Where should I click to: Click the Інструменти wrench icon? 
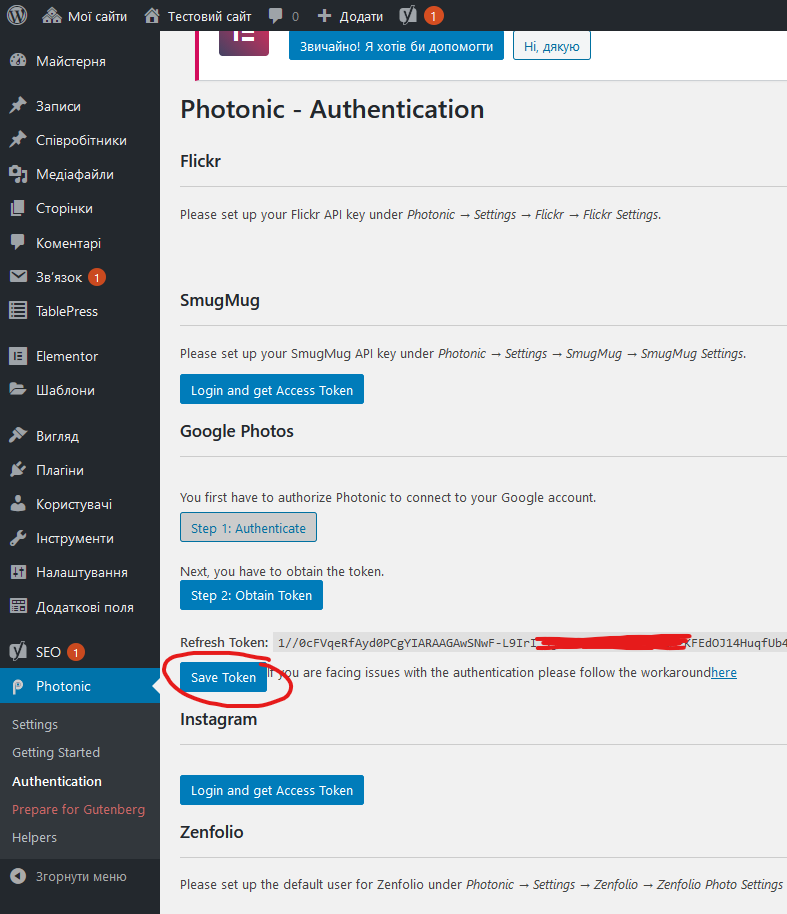(18, 537)
